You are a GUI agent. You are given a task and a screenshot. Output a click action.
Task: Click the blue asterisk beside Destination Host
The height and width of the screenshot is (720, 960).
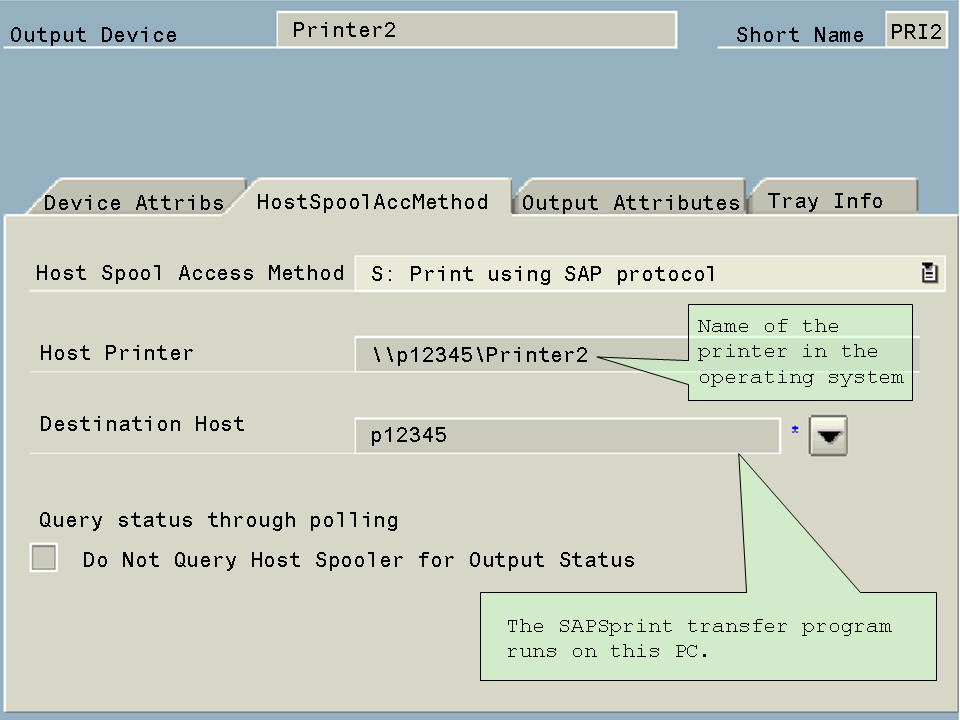[795, 430]
